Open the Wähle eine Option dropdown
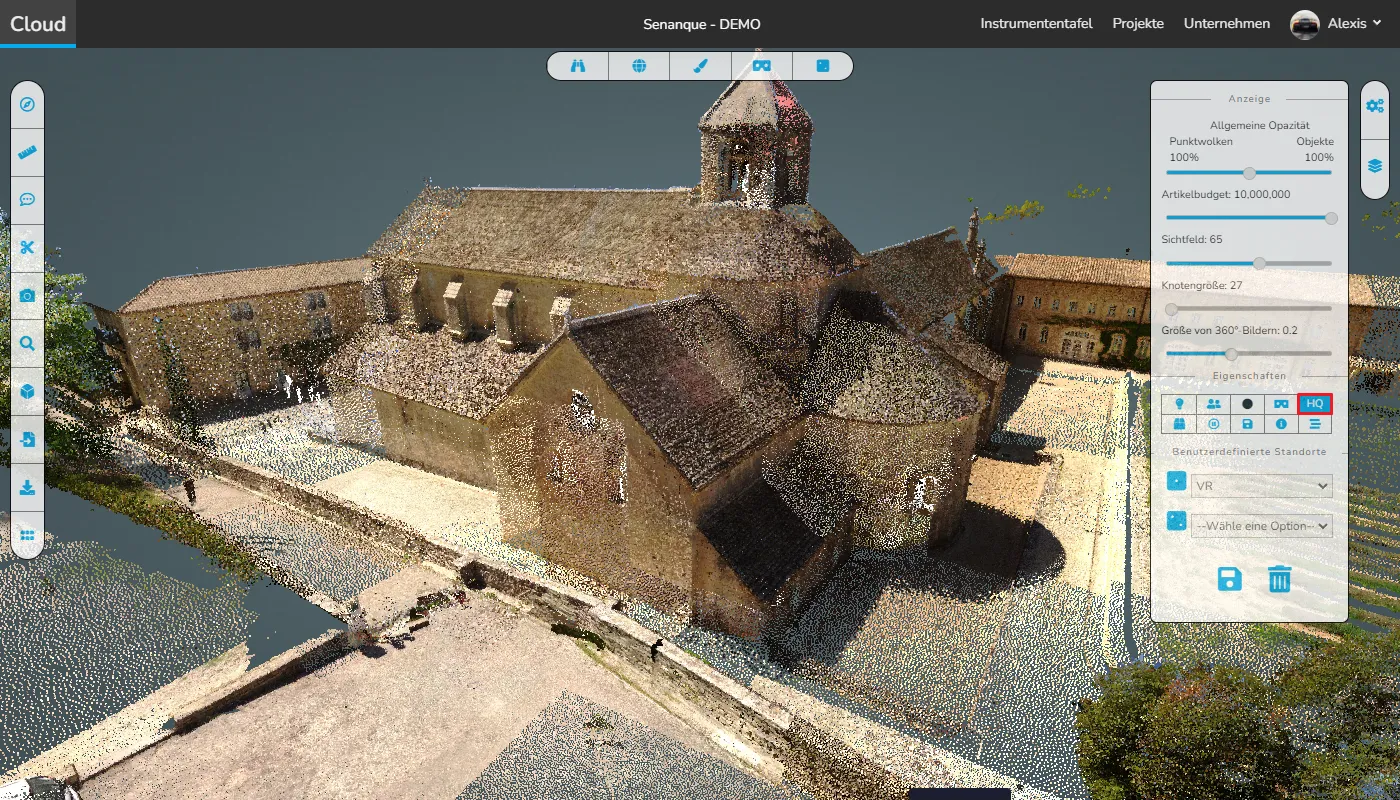The width and height of the screenshot is (1400, 800). (1262, 525)
